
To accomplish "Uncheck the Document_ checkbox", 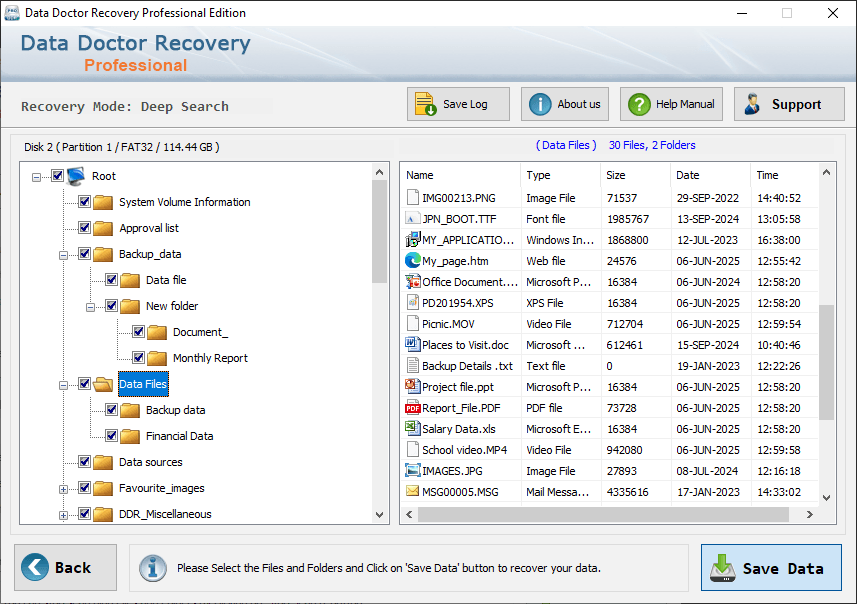I will coord(138,331).
